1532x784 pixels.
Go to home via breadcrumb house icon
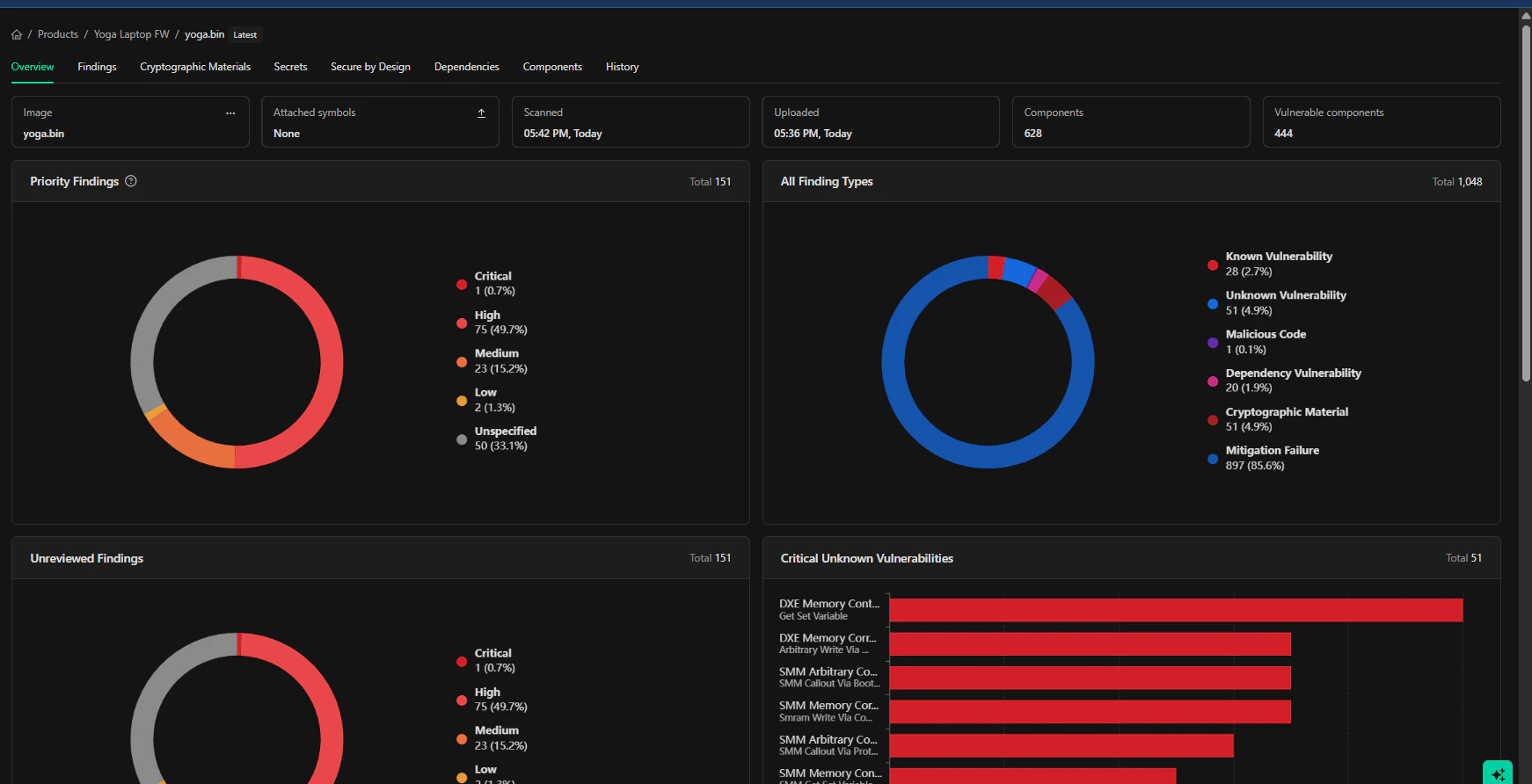tap(17, 34)
